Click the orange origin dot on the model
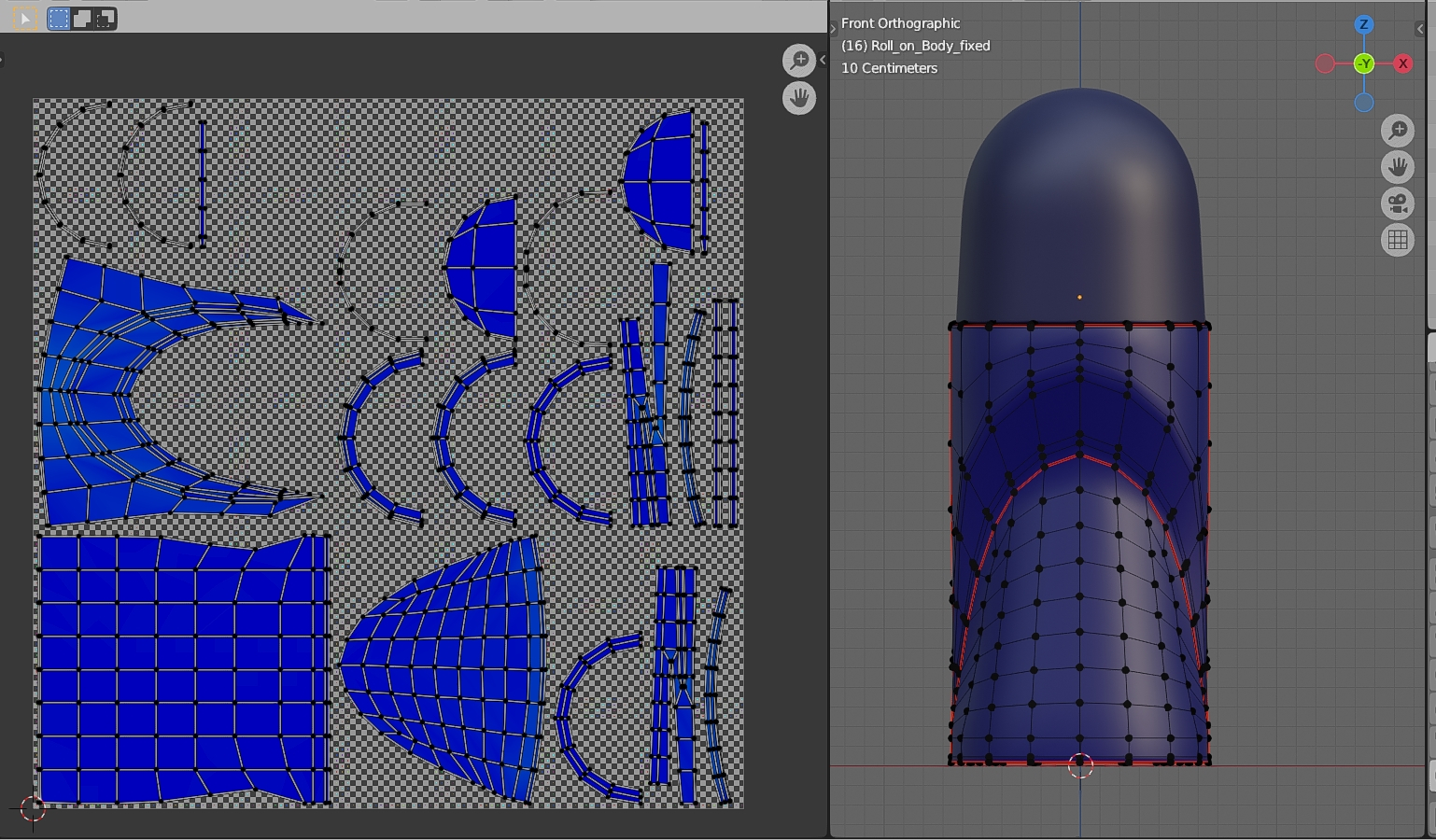The width and height of the screenshot is (1436, 840). (x=1080, y=297)
